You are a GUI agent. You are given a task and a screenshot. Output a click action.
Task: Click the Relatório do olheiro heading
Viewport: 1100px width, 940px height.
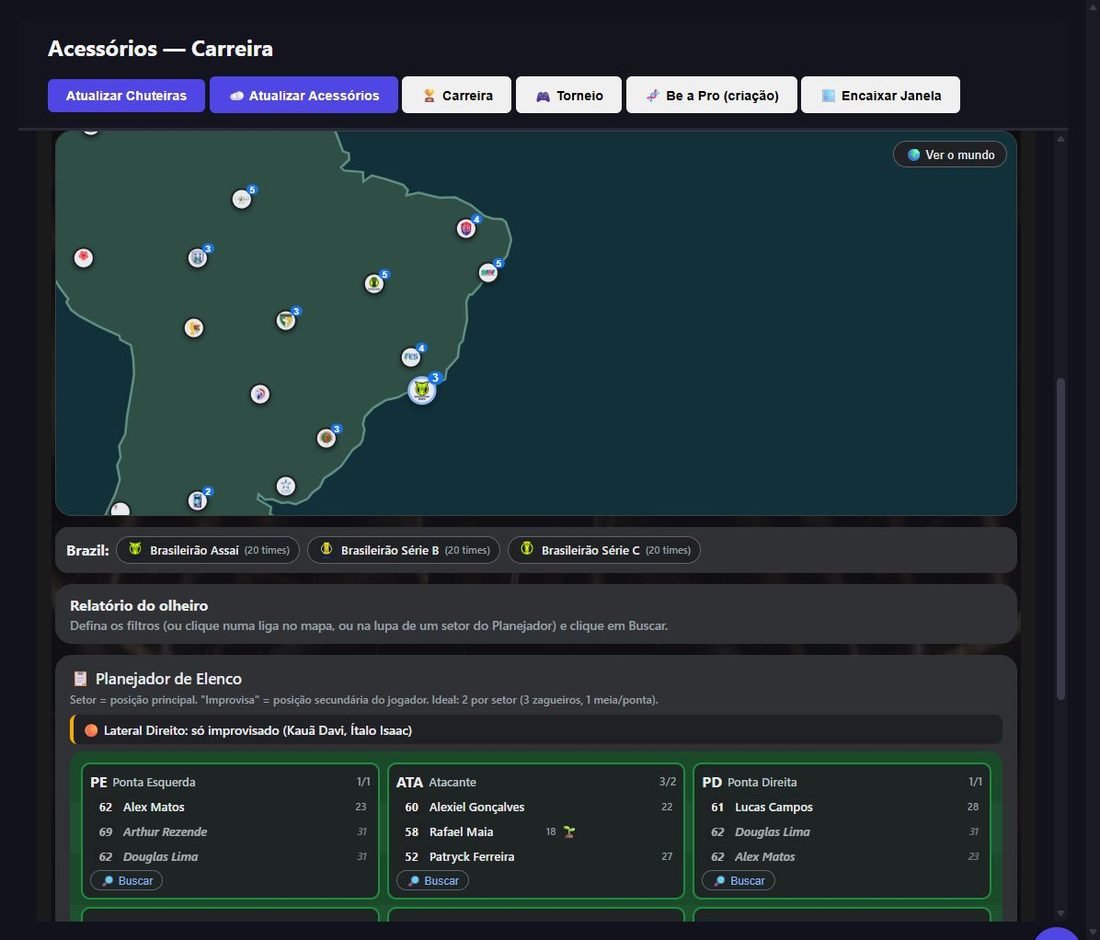click(139, 605)
